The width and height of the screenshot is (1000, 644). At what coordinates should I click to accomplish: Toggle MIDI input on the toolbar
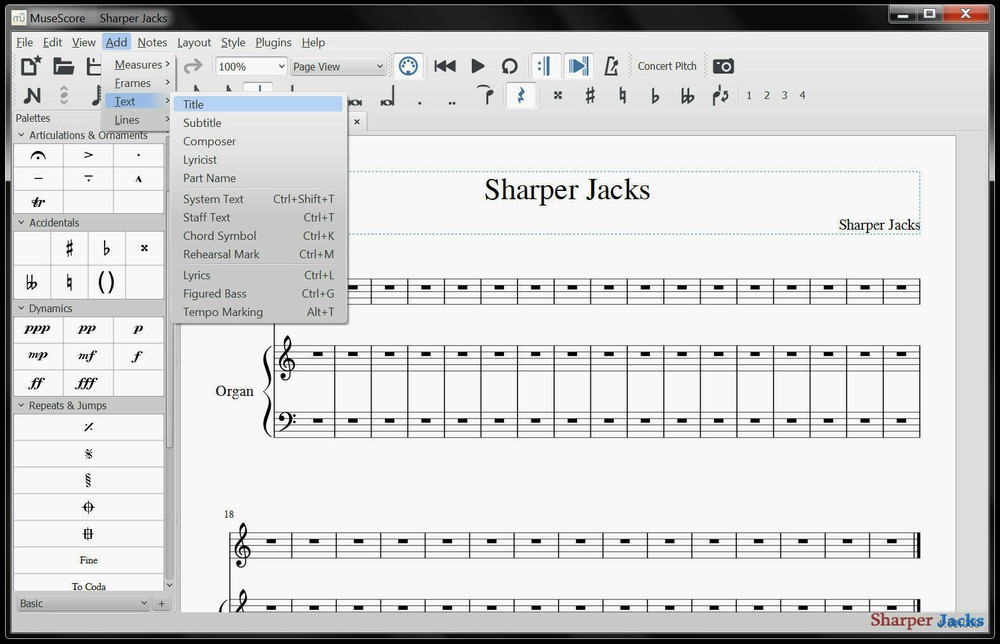408,66
